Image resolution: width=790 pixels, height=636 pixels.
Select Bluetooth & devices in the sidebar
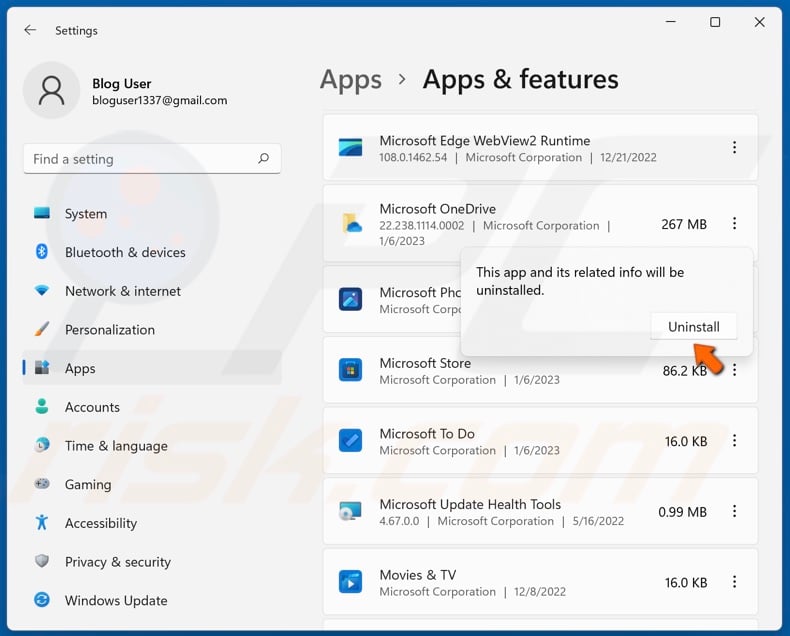124,253
